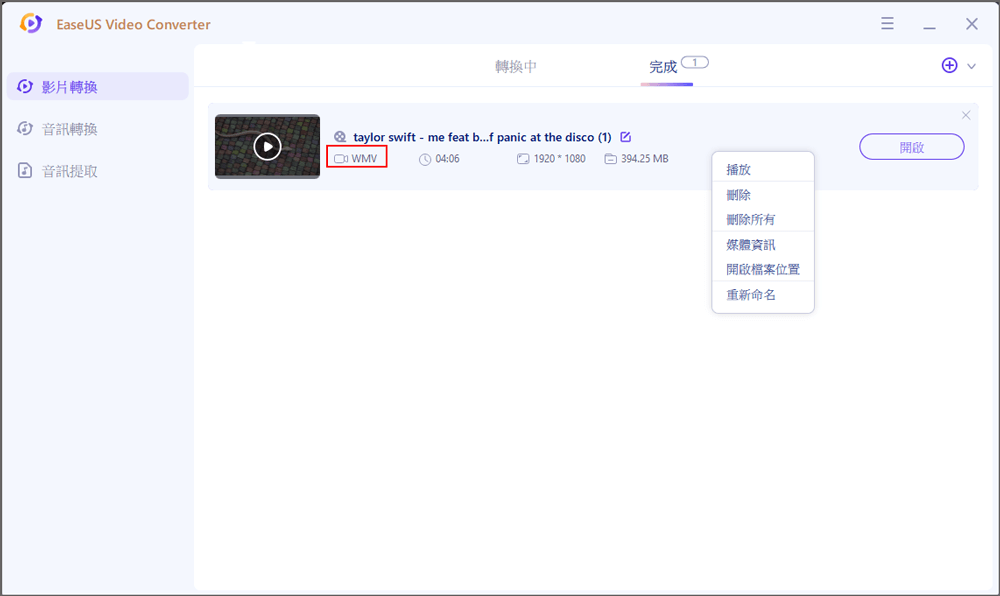Play the taylor swift video thumbnail
This screenshot has width=1000, height=596.
(267, 147)
